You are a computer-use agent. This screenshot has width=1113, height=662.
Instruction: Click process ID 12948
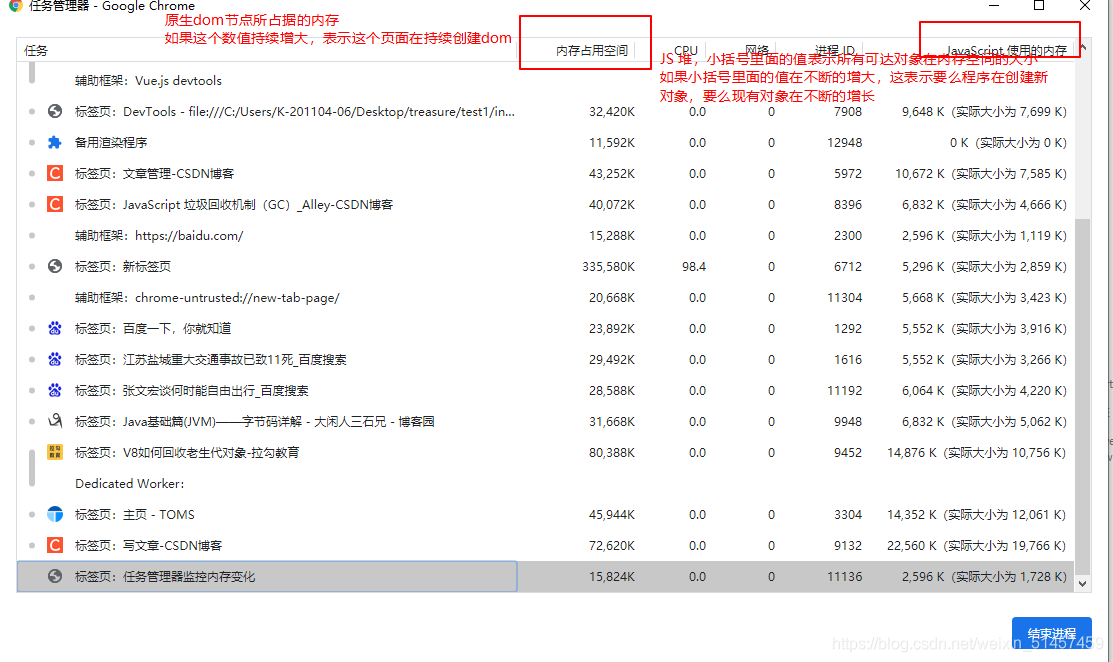click(844, 143)
